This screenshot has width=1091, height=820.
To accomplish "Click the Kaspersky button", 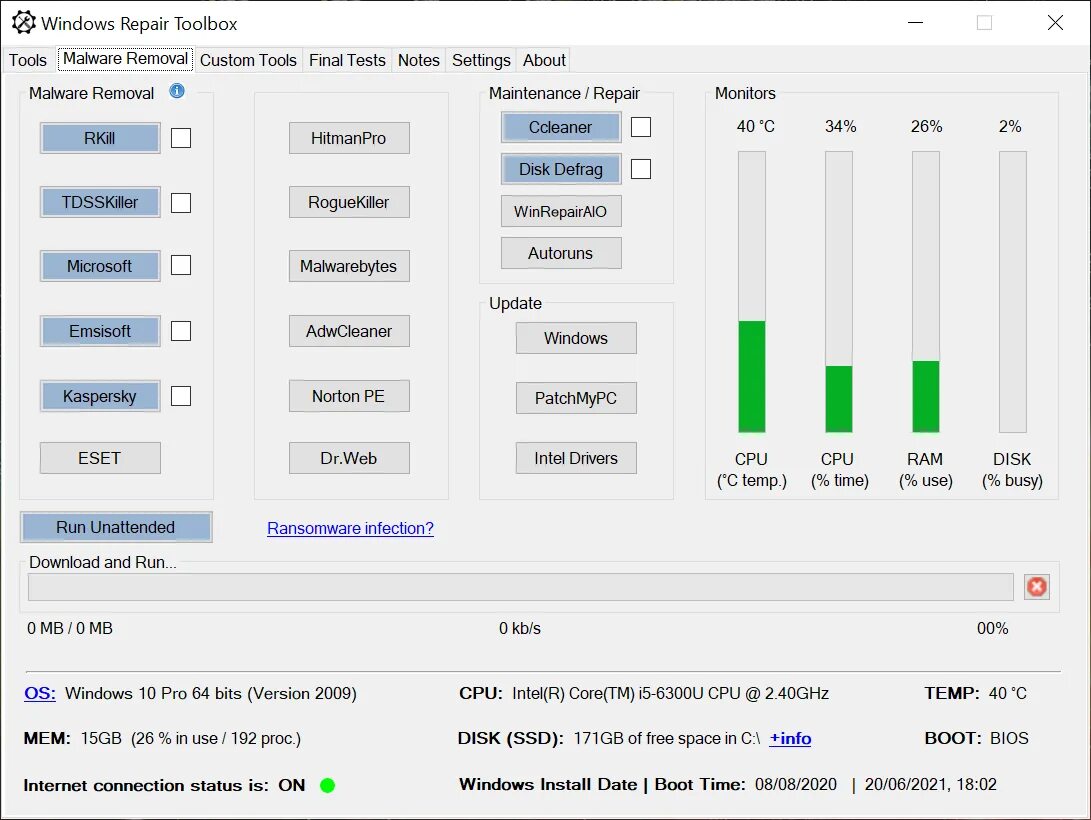I will (99, 396).
